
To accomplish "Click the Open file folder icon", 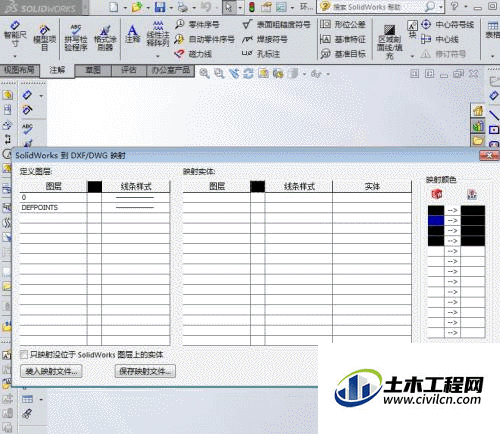I will pyautogui.click(x=137, y=7).
